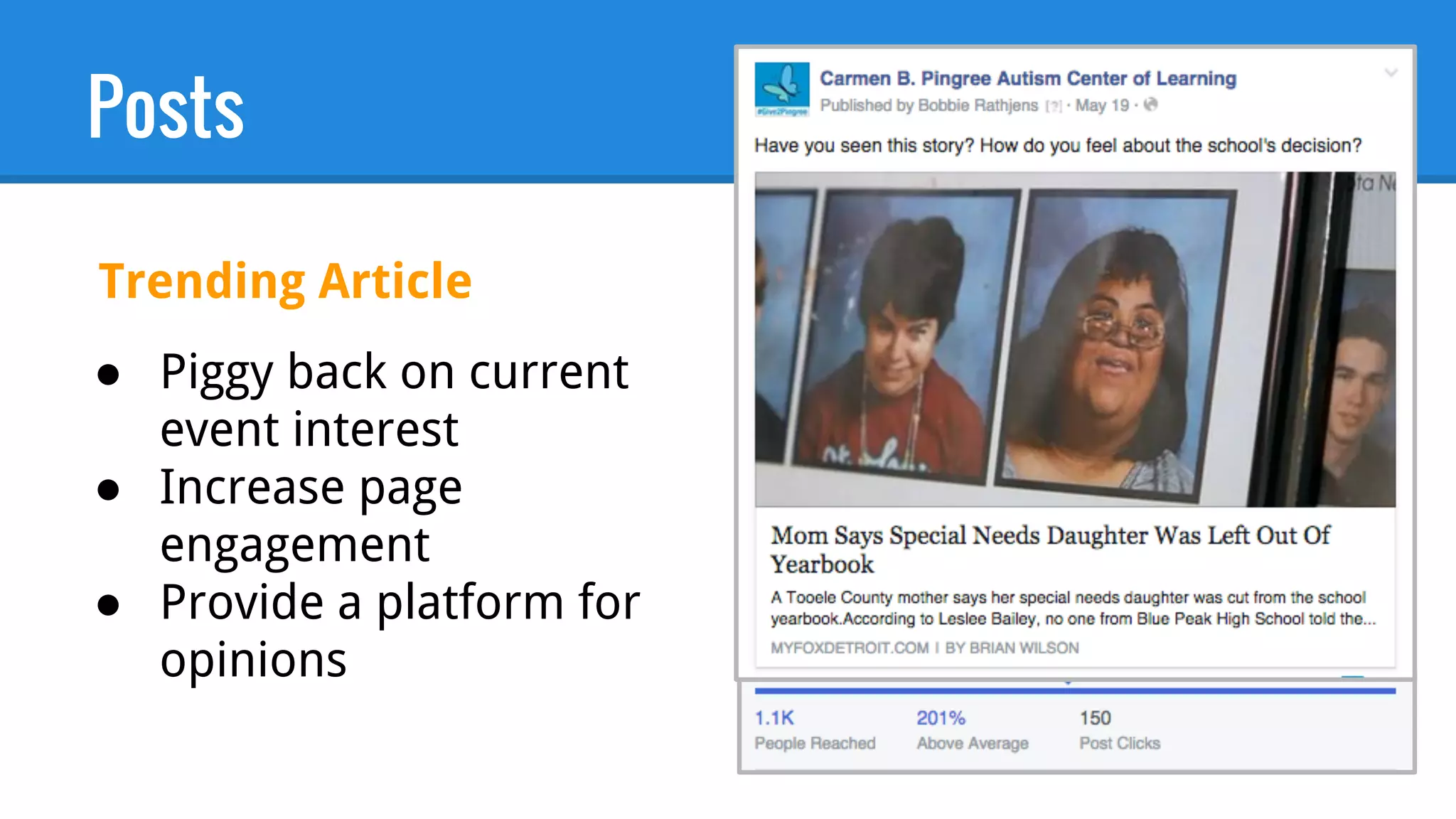Click the MYFOXDETROIT.COM source text

(850, 648)
